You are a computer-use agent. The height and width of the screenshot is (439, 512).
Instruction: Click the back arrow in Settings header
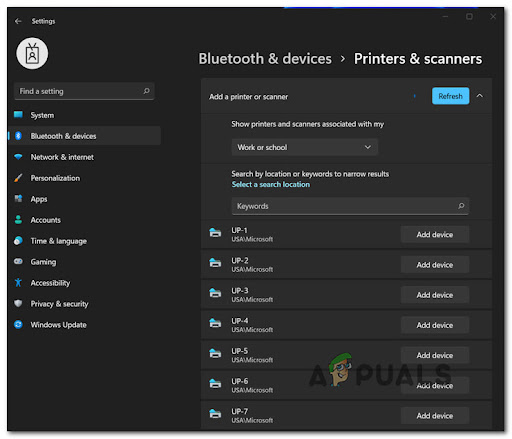(18, 21)
